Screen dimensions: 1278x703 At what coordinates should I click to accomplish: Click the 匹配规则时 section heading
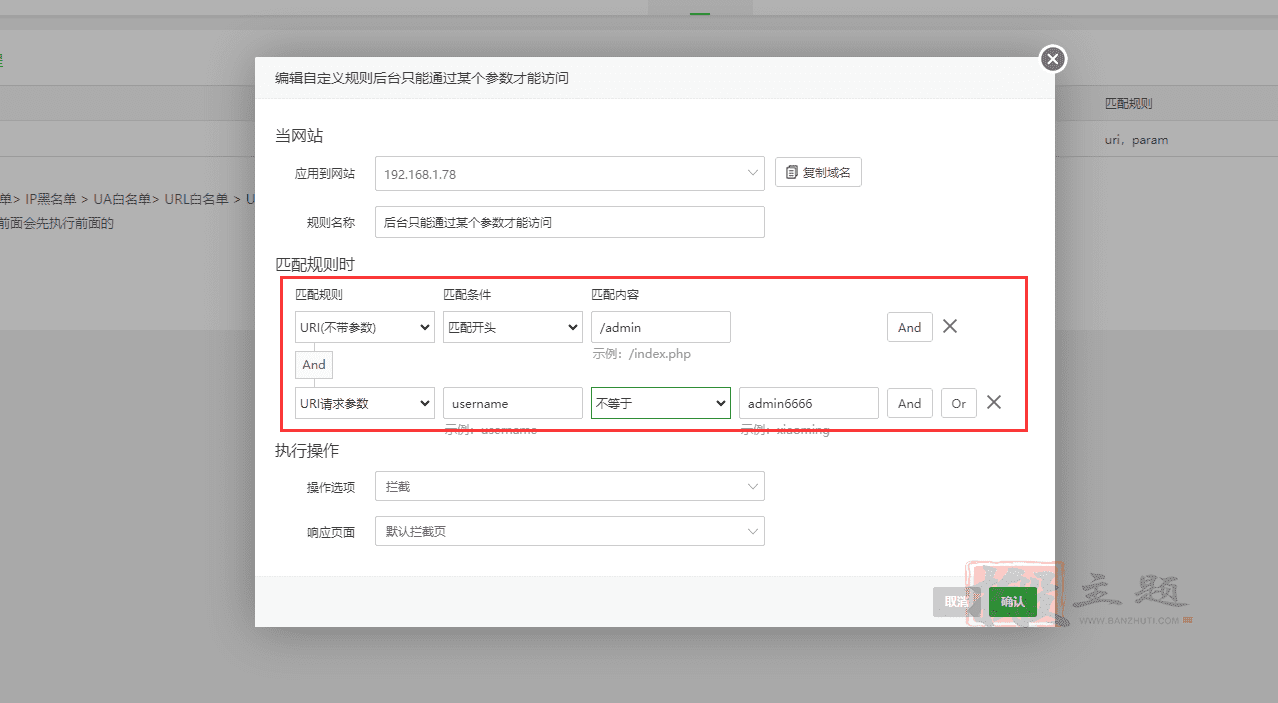(x=315, y=264)
